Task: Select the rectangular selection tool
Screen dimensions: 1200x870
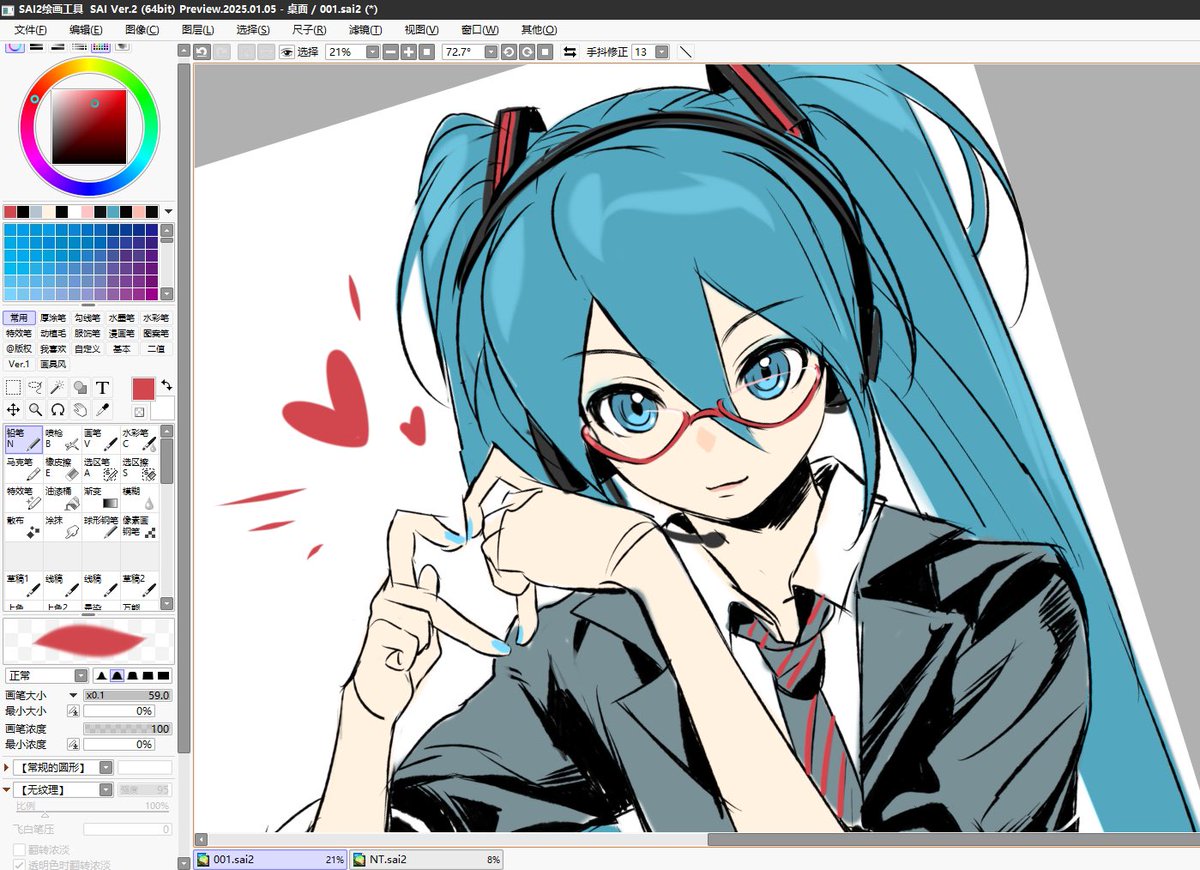Action: (14, 388)
